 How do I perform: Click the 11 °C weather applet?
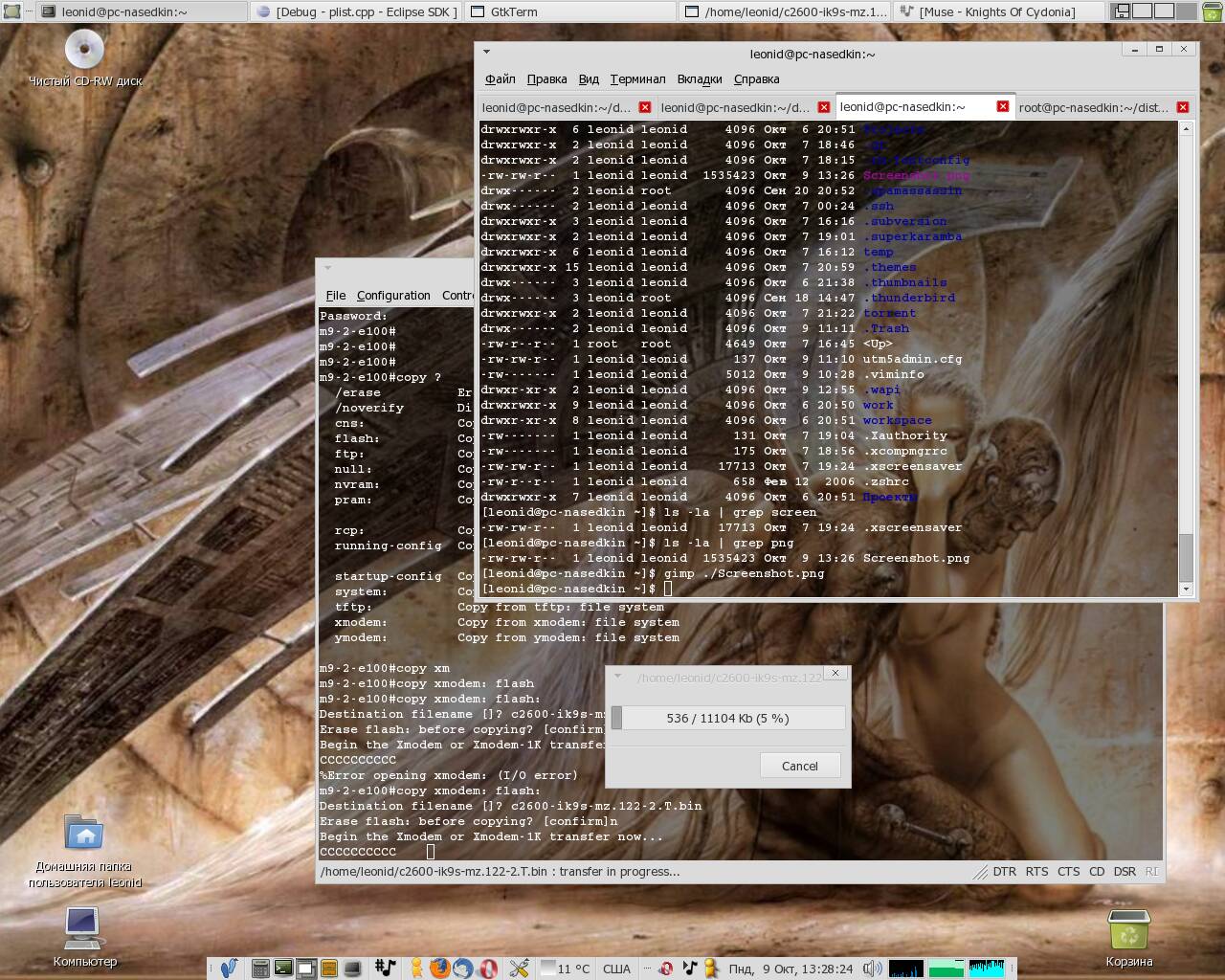pyautogui.click(x=565, y=968)
